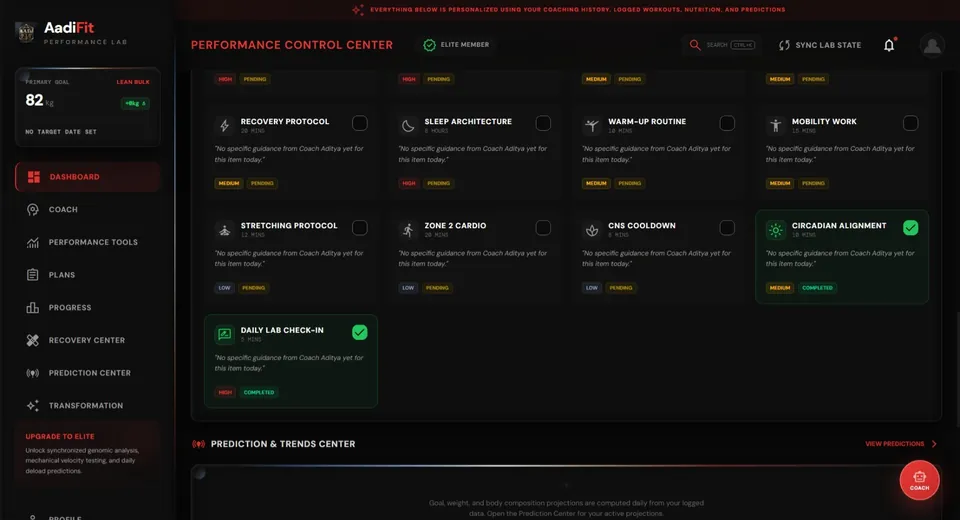
Task: Check off Recovery Protocol task
Action: (360, 123)
